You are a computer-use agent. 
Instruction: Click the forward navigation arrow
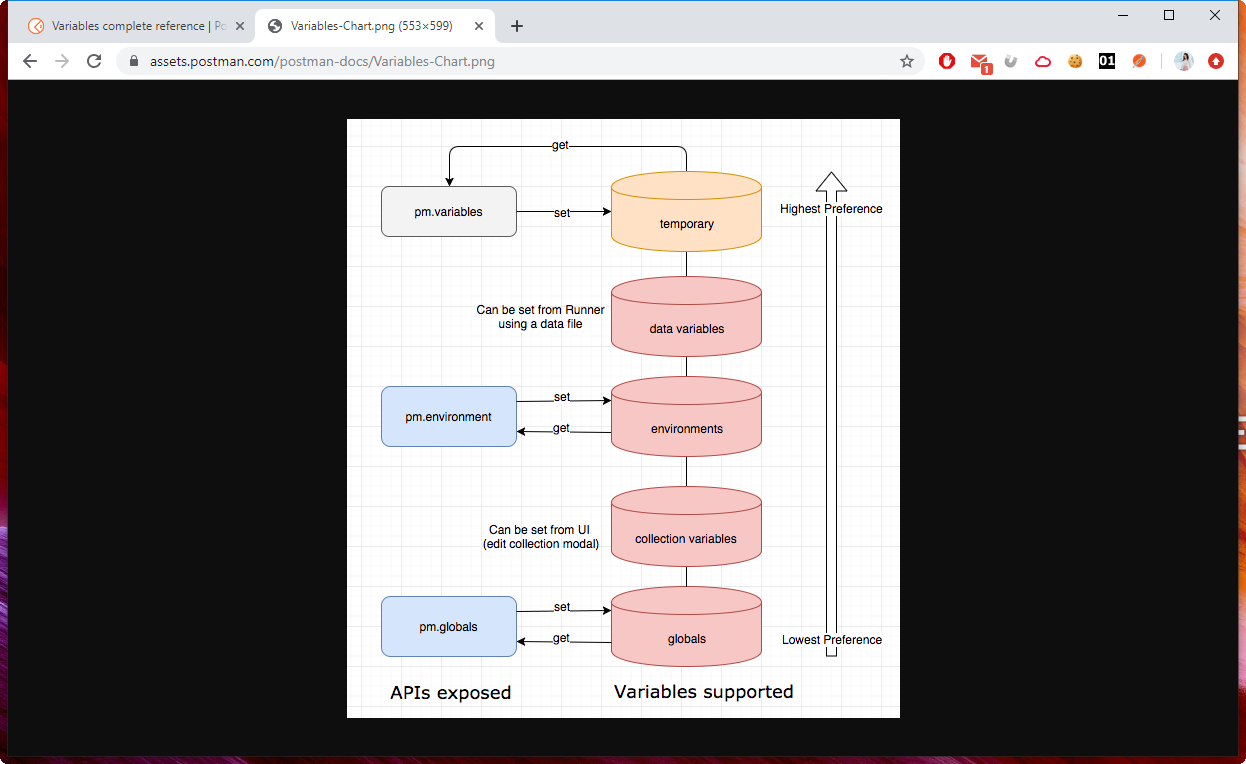[62, 61]
